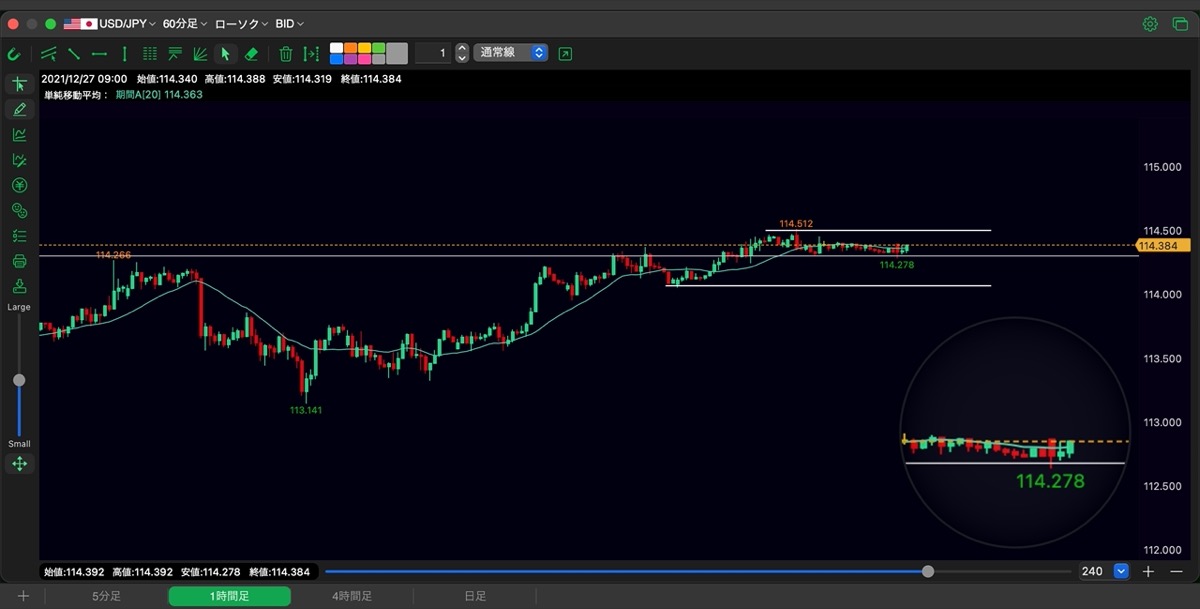1200x609 pixels.
Task: Print the chart with printer icon
Action: pos(19,262)
